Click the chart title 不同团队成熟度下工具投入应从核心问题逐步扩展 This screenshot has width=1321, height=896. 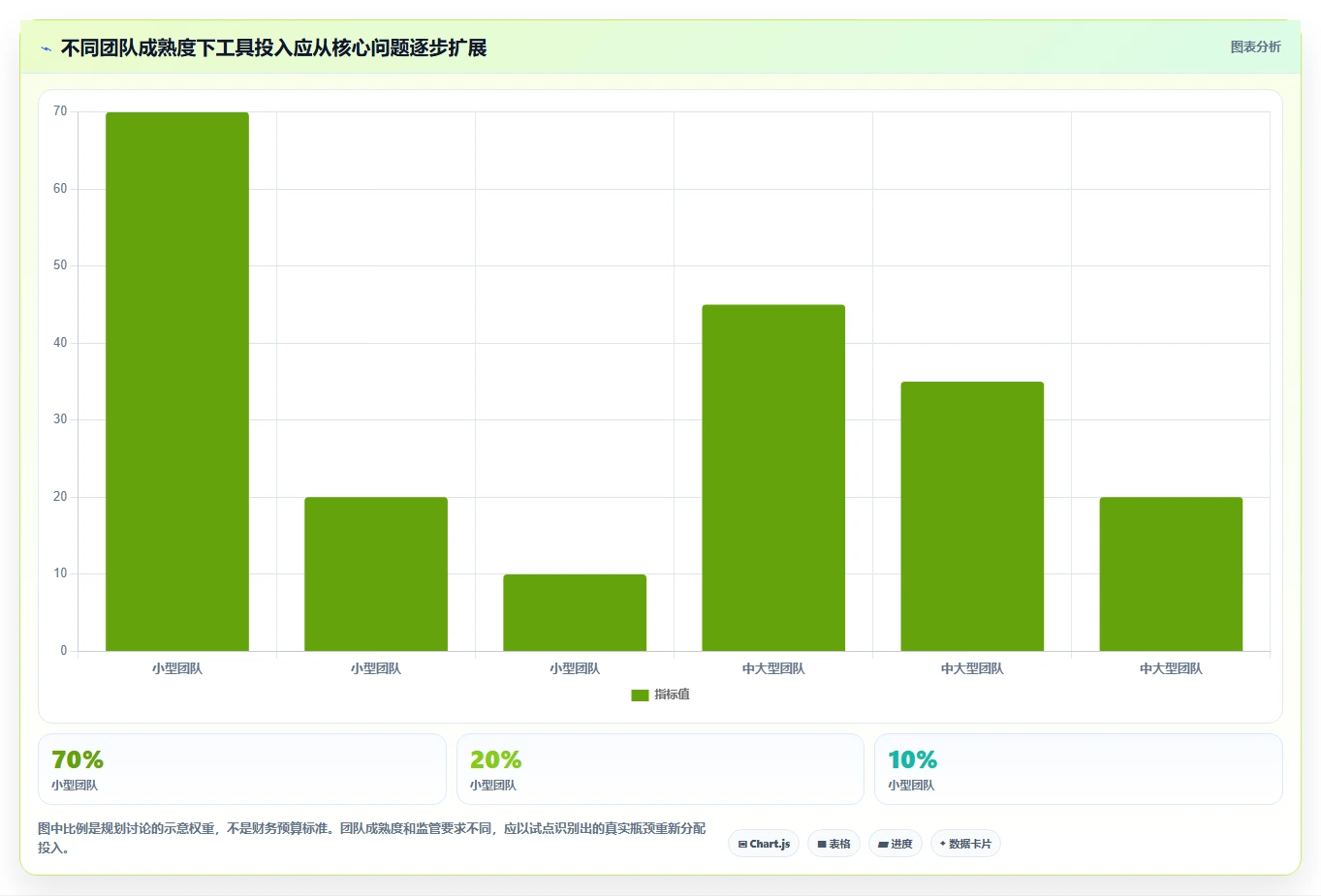tap(273, 47)
